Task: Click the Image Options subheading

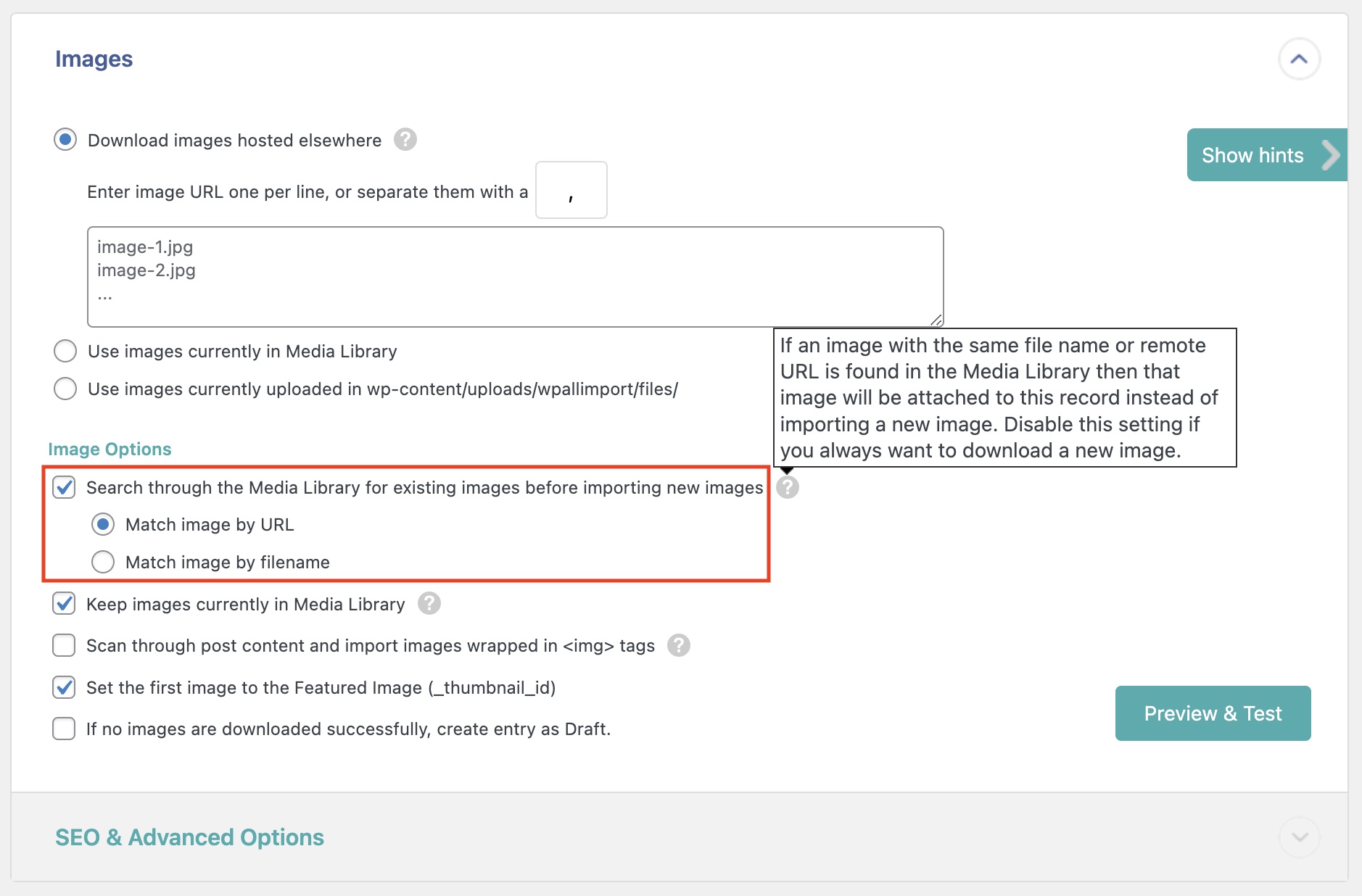Action: click(110, 449)
